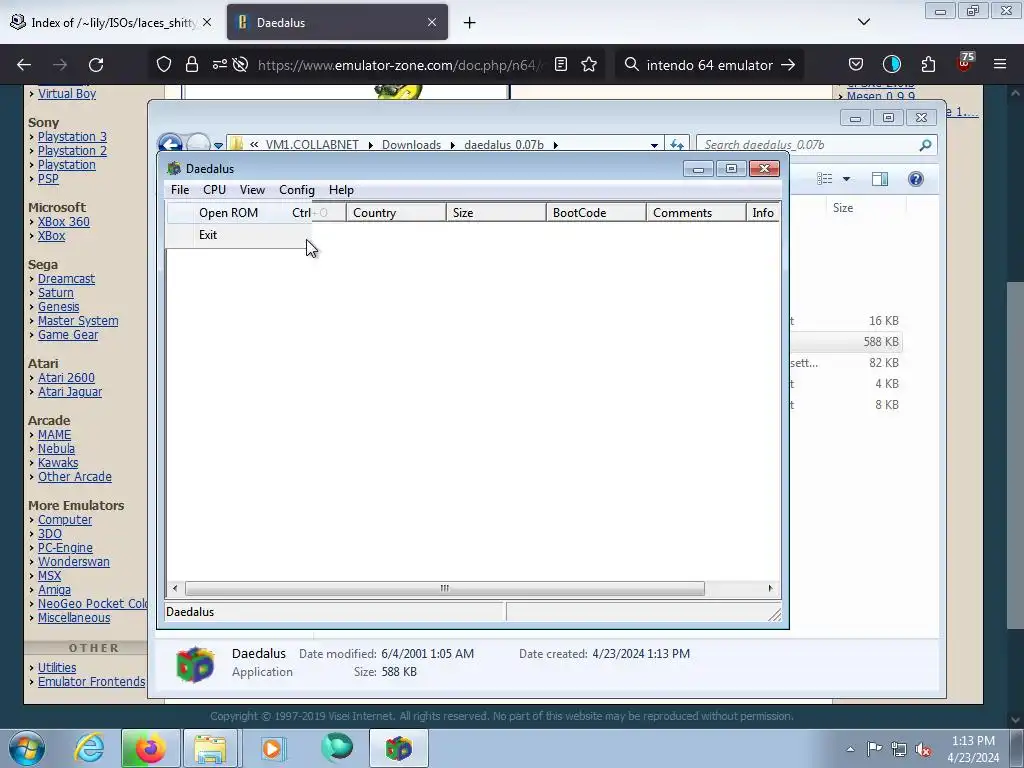Viewport: 1024px width, 768px height.
Task: Choose Exit from the File menu
Action: point(240,235)
